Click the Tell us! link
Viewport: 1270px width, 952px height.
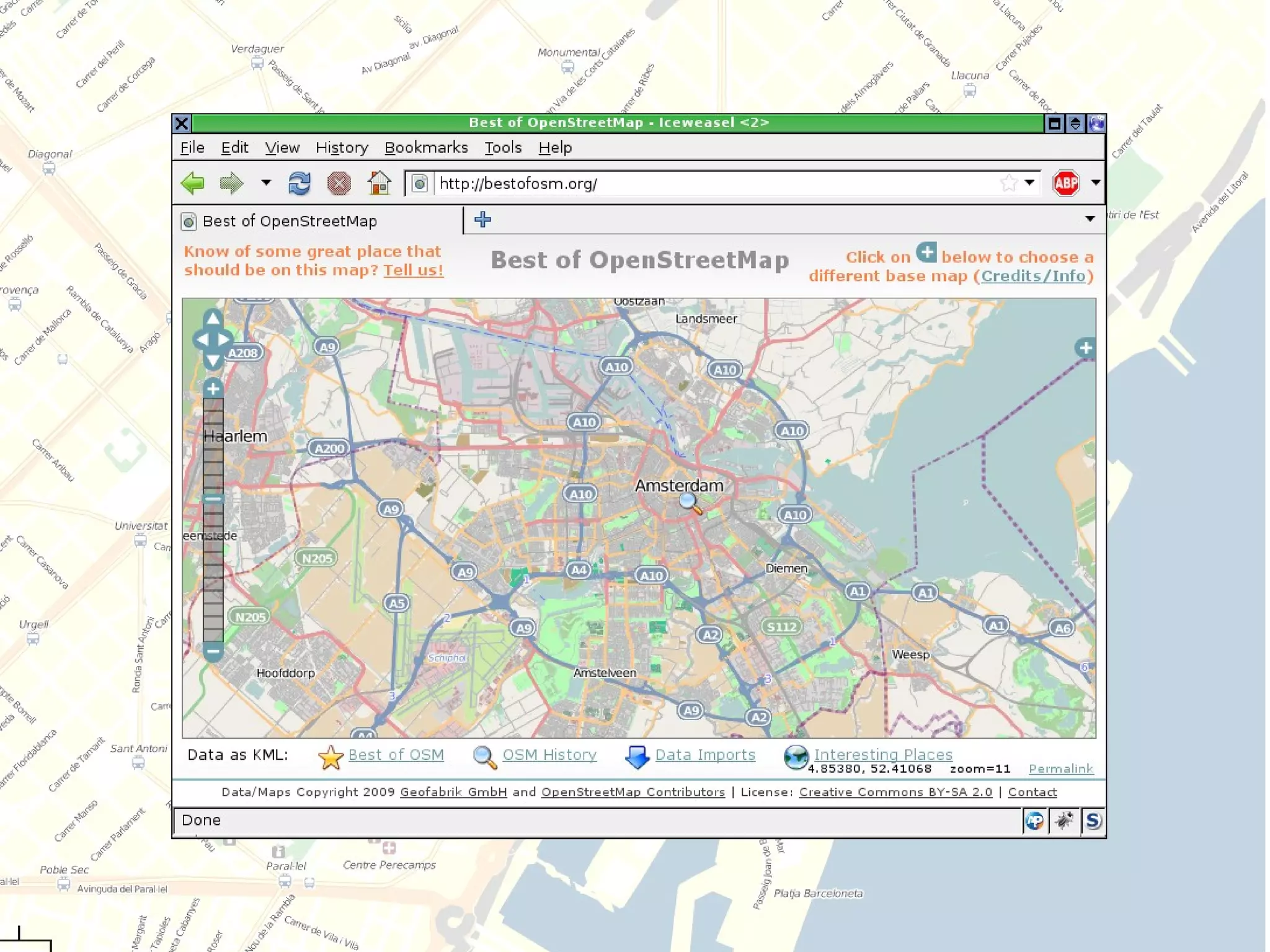click(x=413, y=270)
